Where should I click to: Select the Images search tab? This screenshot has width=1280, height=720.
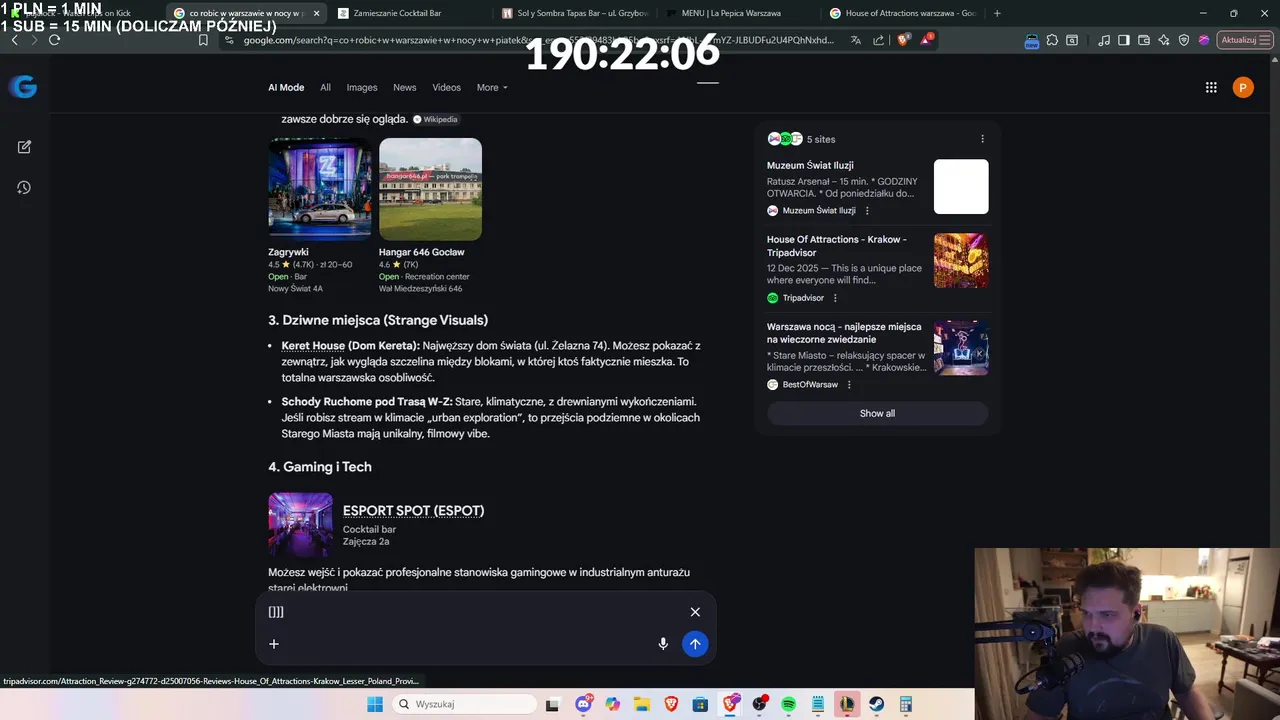coord(362,88)
